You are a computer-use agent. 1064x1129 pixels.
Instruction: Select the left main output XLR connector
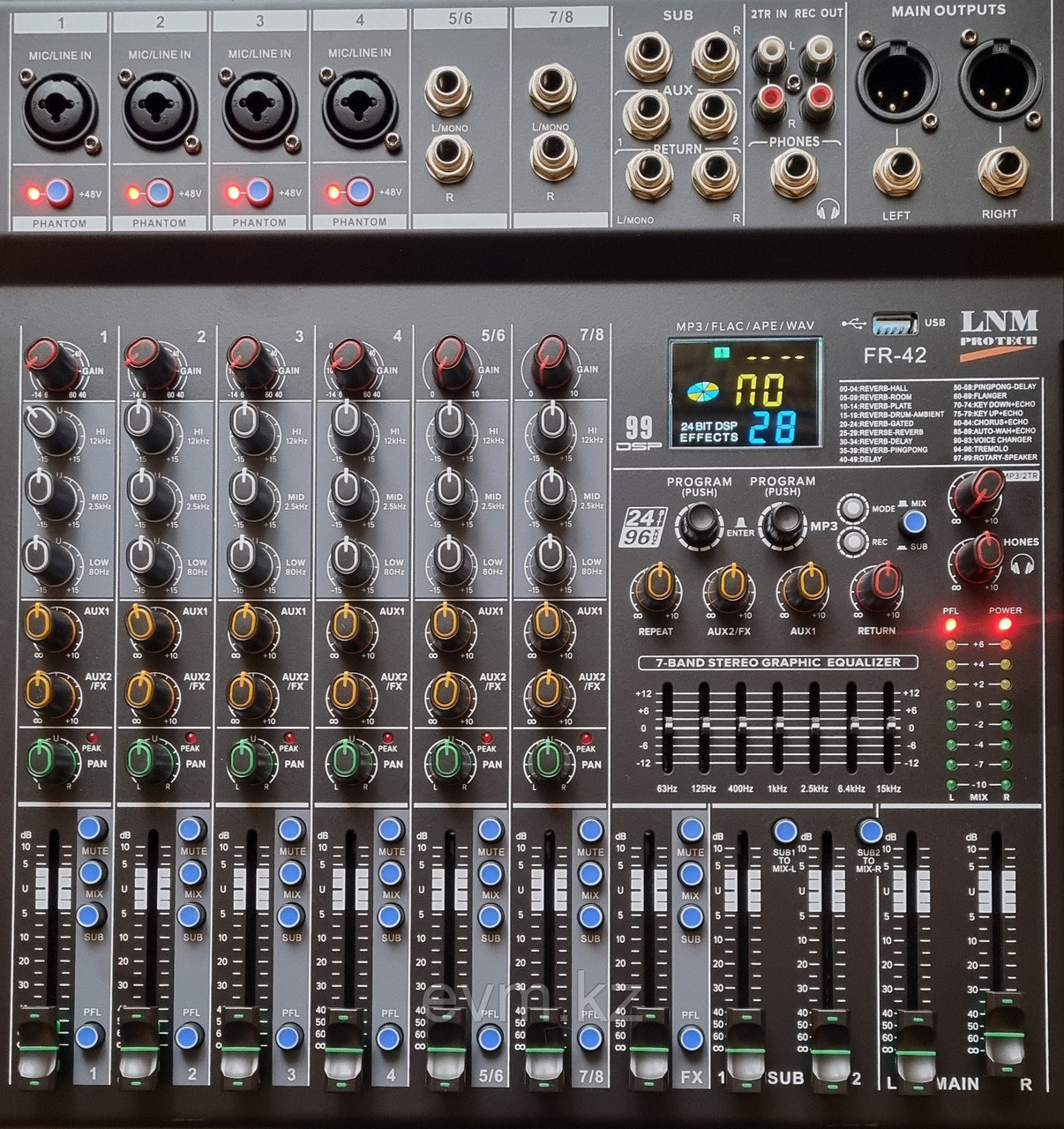896,80
